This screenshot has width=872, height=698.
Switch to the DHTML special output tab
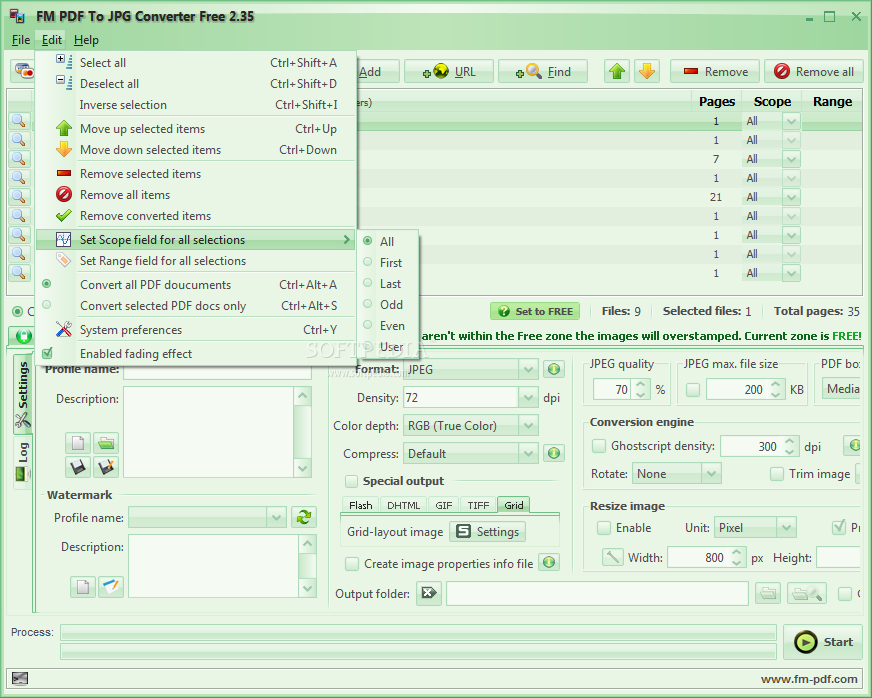click(403, 505)
